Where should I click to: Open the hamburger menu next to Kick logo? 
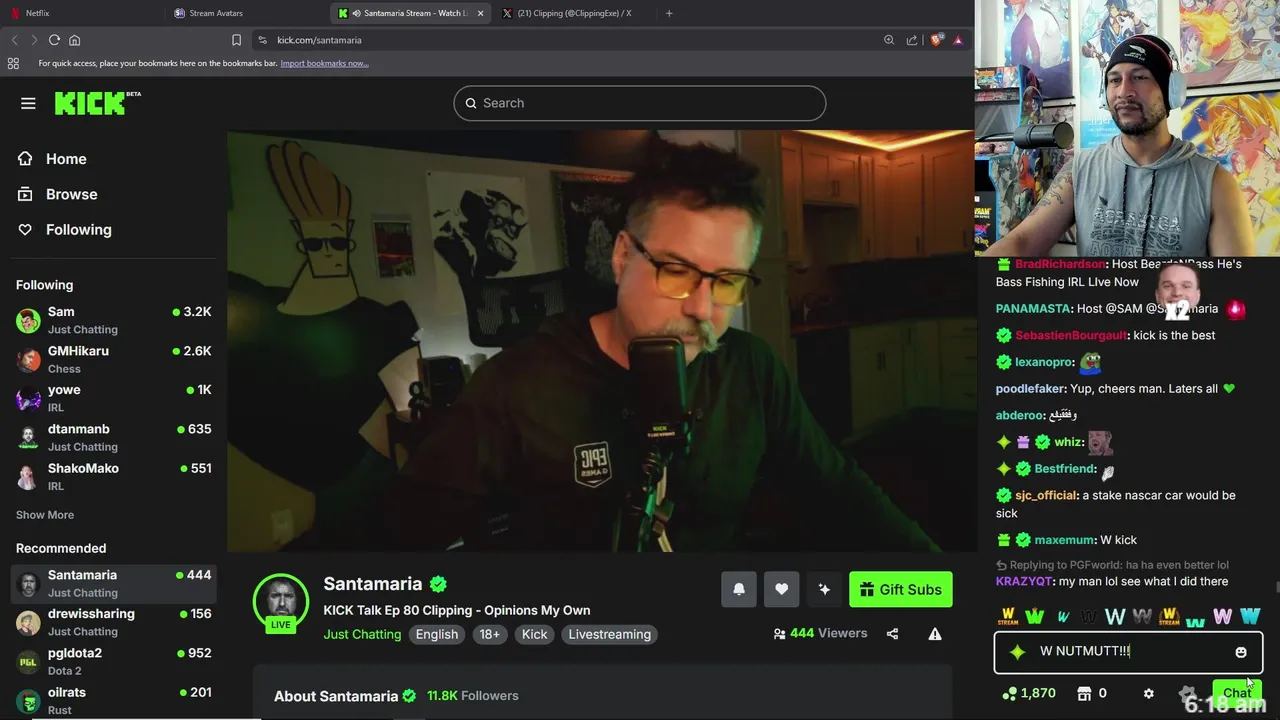[x=28, y=103]
